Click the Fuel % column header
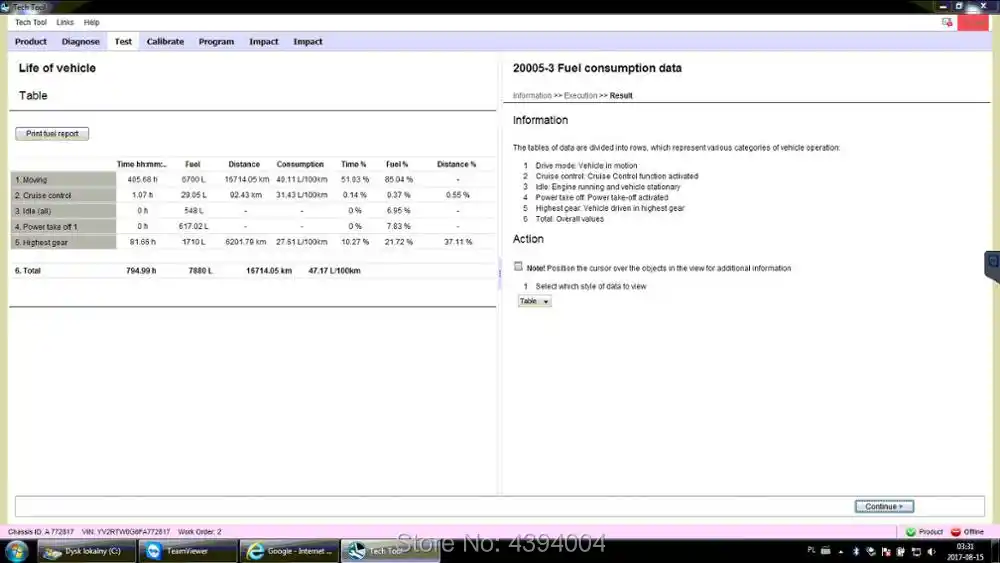Viewport: 1000px width, 563px height. pos(397,165)
